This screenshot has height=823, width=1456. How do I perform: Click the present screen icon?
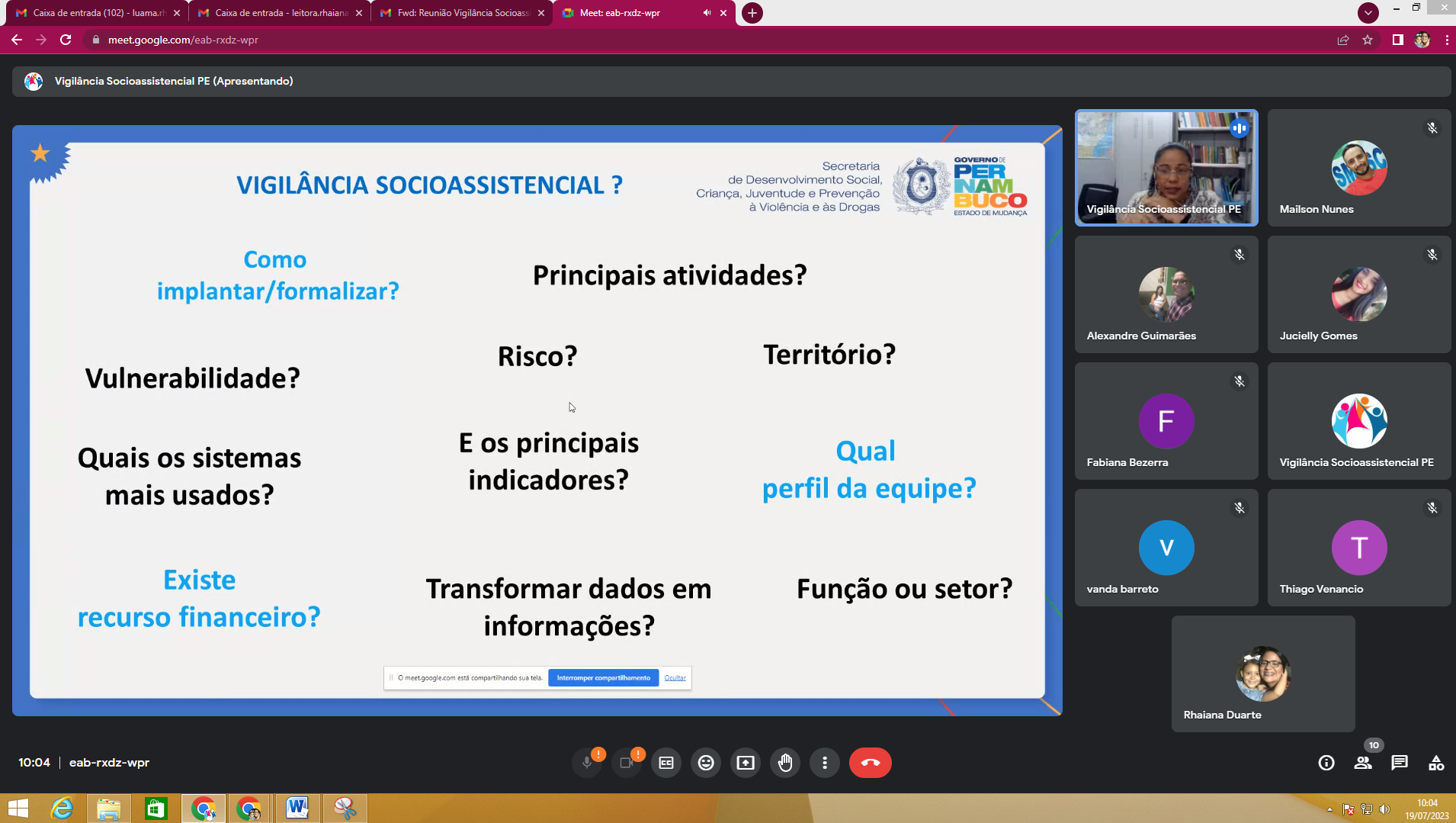pyautogui.click(x=746, y=763)
